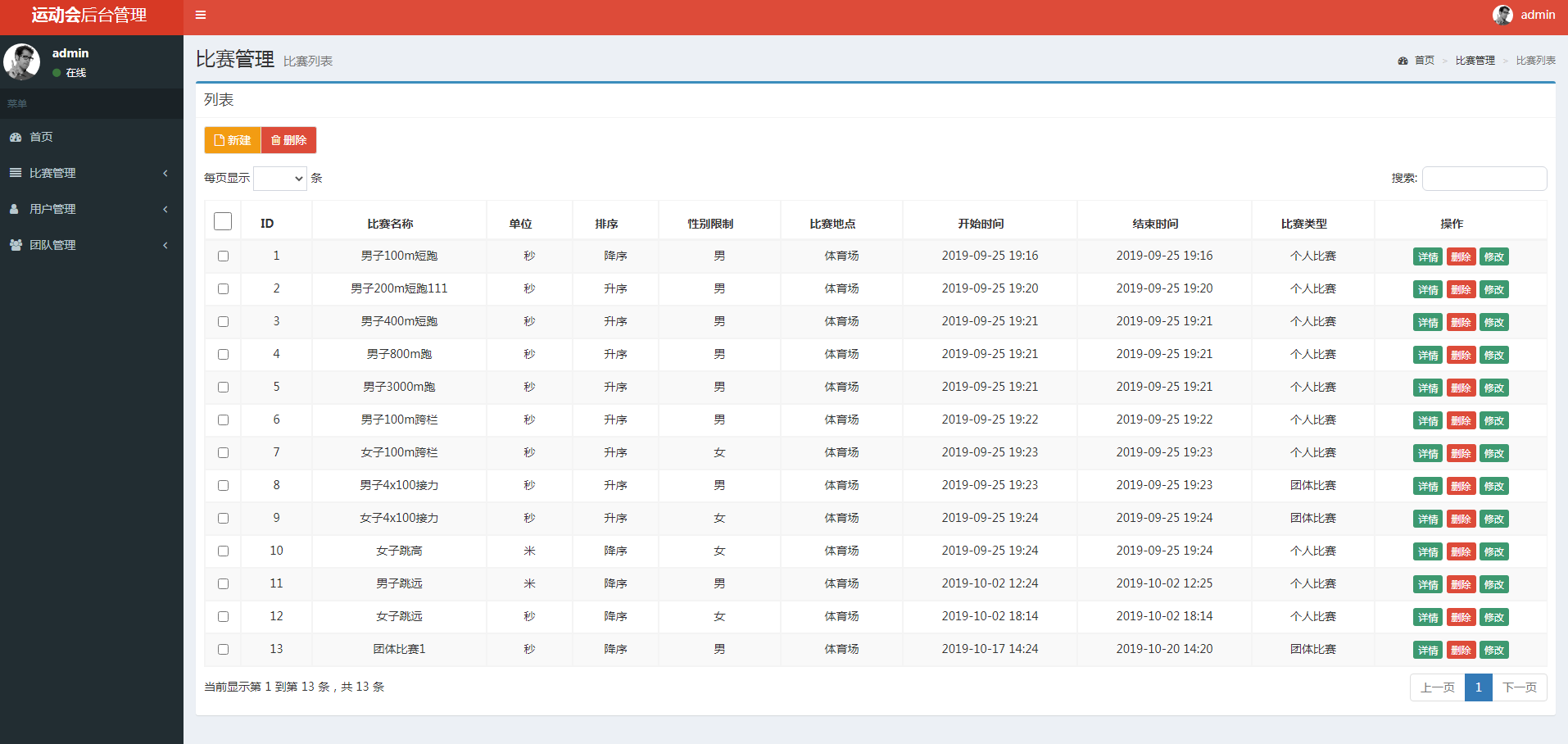
Task: Select the 2019-10-02 12:25 end time cell
Action: [1164, 583]
